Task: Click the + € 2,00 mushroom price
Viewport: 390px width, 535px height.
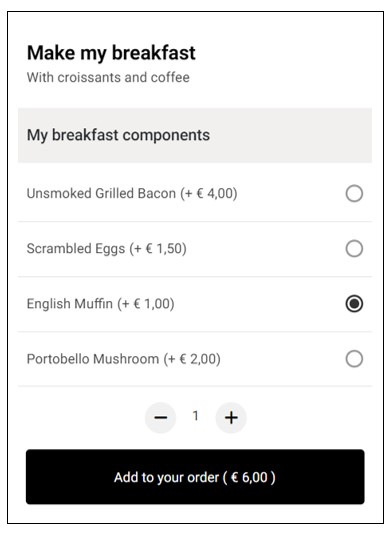Action: [192, 359]
